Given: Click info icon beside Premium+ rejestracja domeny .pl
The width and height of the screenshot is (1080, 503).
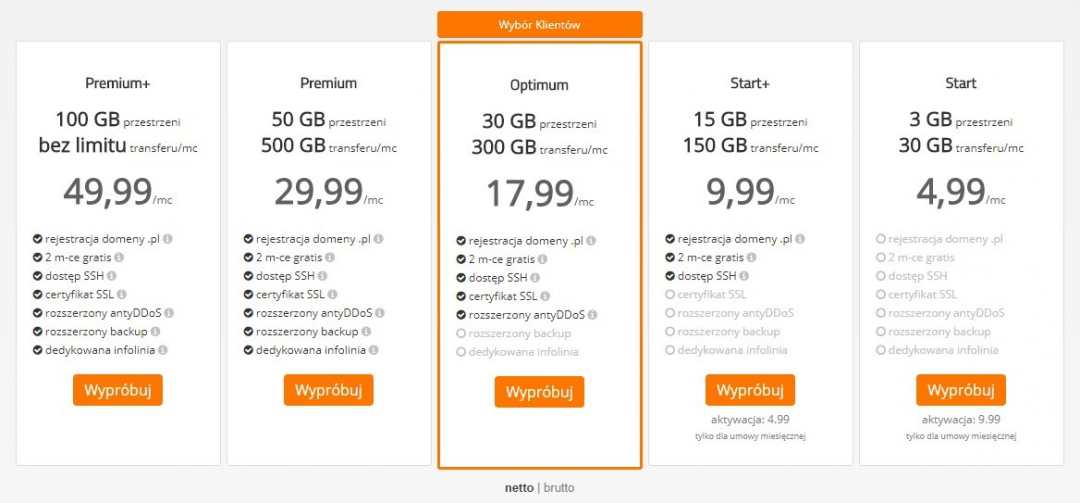Looking at the screenshot, I should pyautogui.click(x=168, y=239).
